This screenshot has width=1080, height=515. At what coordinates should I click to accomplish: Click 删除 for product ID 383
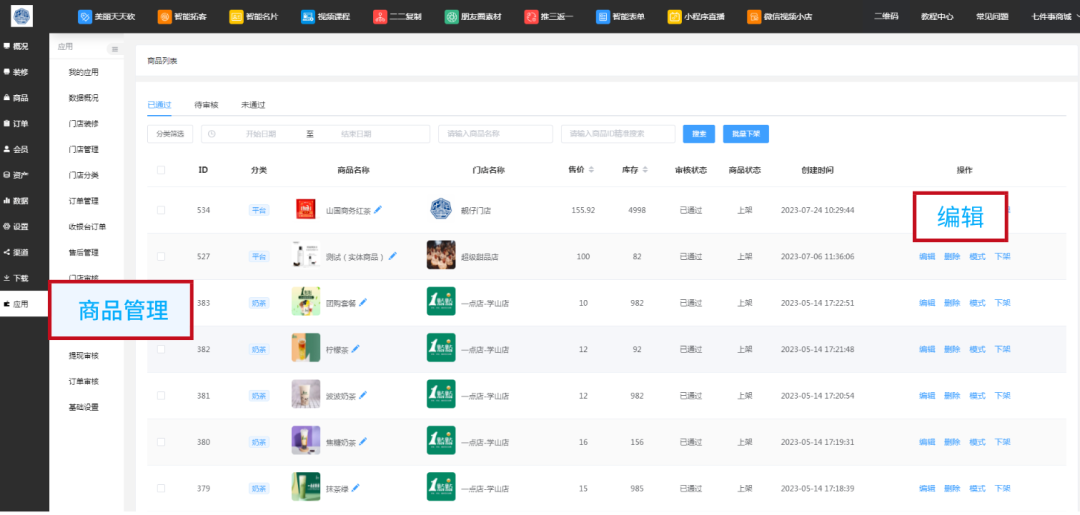(952, 303)
